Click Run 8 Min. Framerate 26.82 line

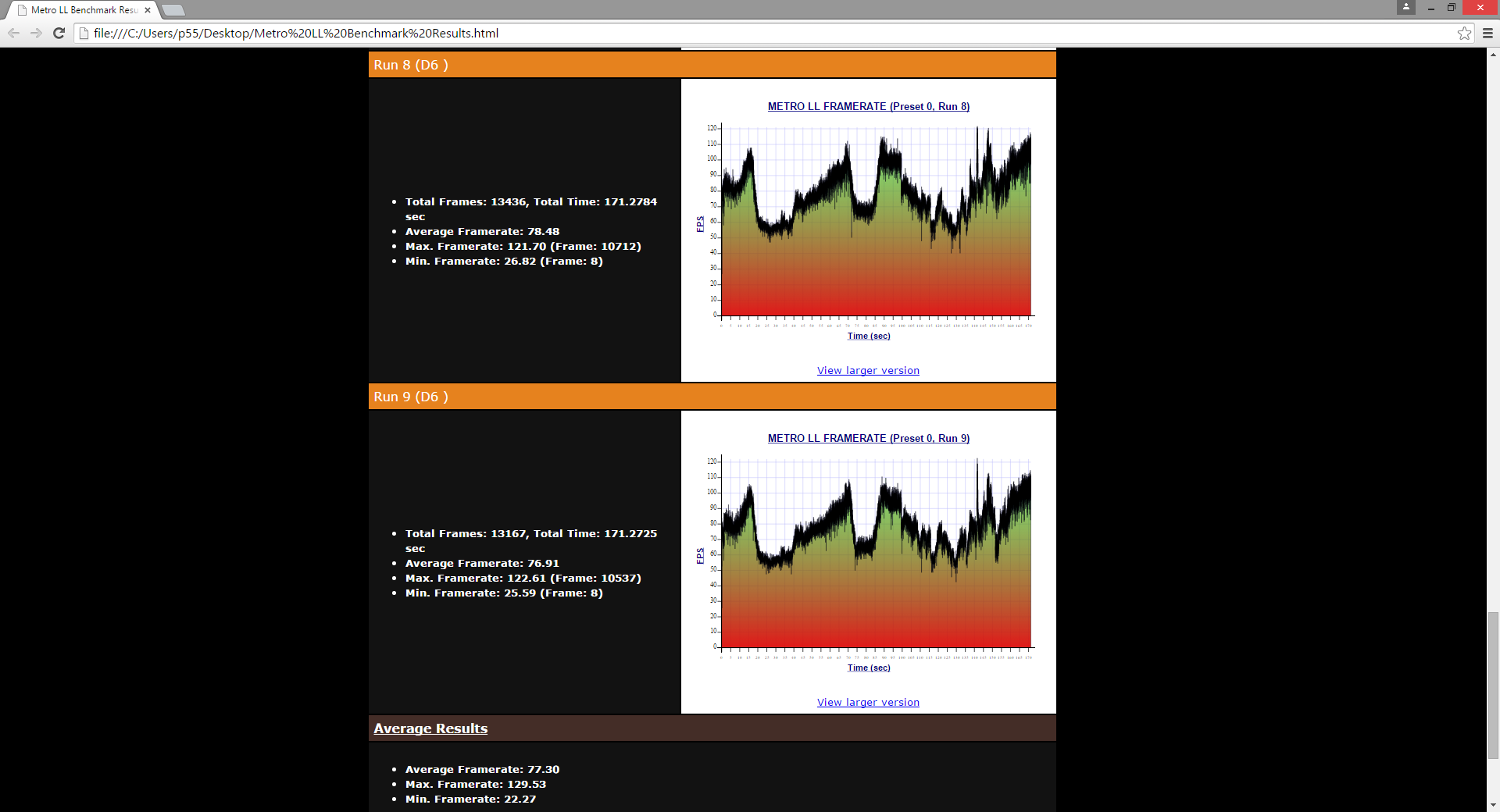504,262
